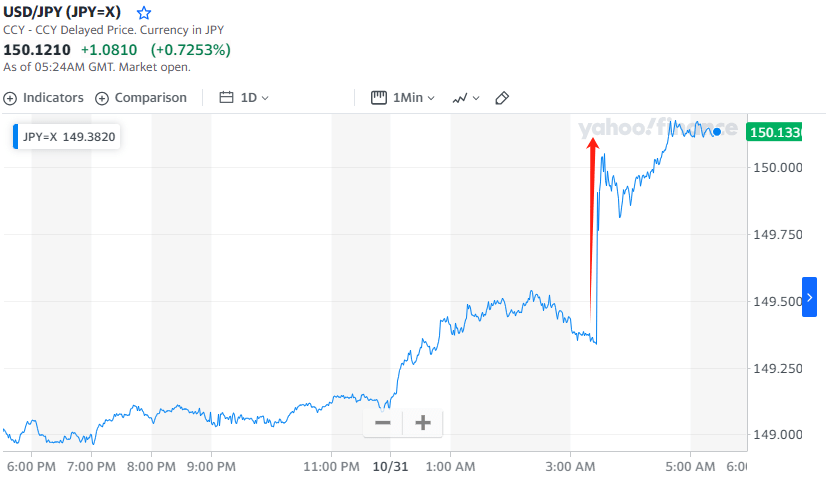
Task: Click the 10/31 date label on time axis
Action: (390, 466)
